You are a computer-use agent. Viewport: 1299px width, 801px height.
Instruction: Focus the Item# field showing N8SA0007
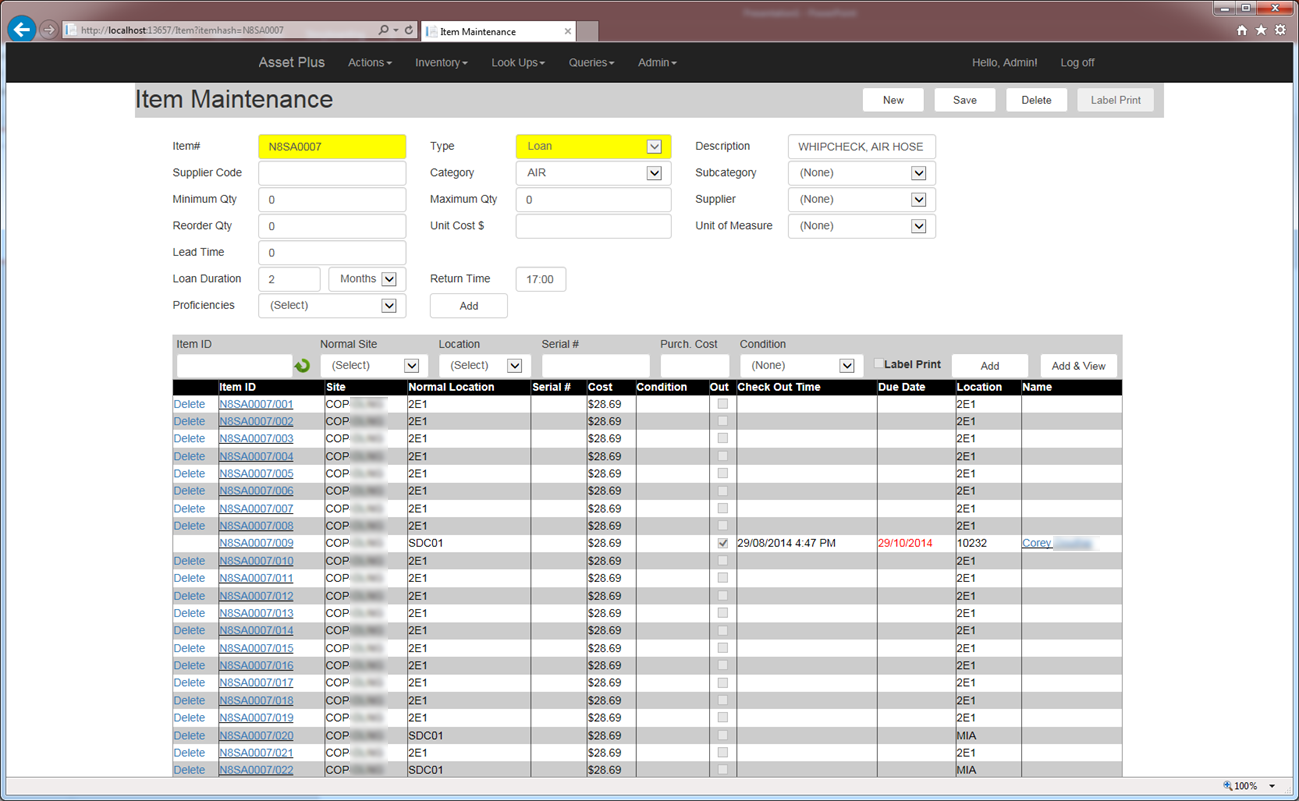(x=332, y=146)
